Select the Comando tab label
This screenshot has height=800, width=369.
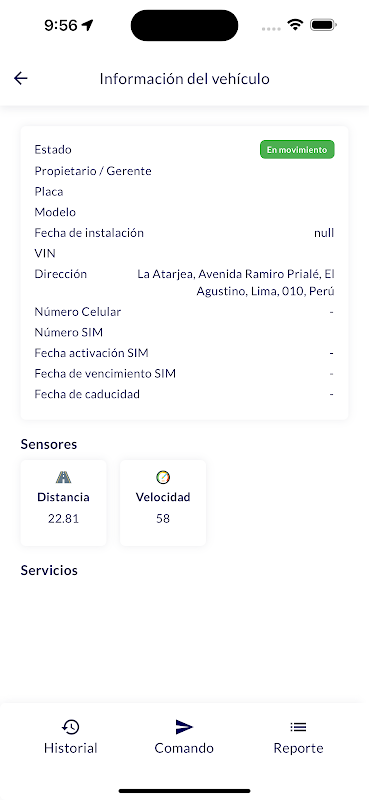coord(184,748)
